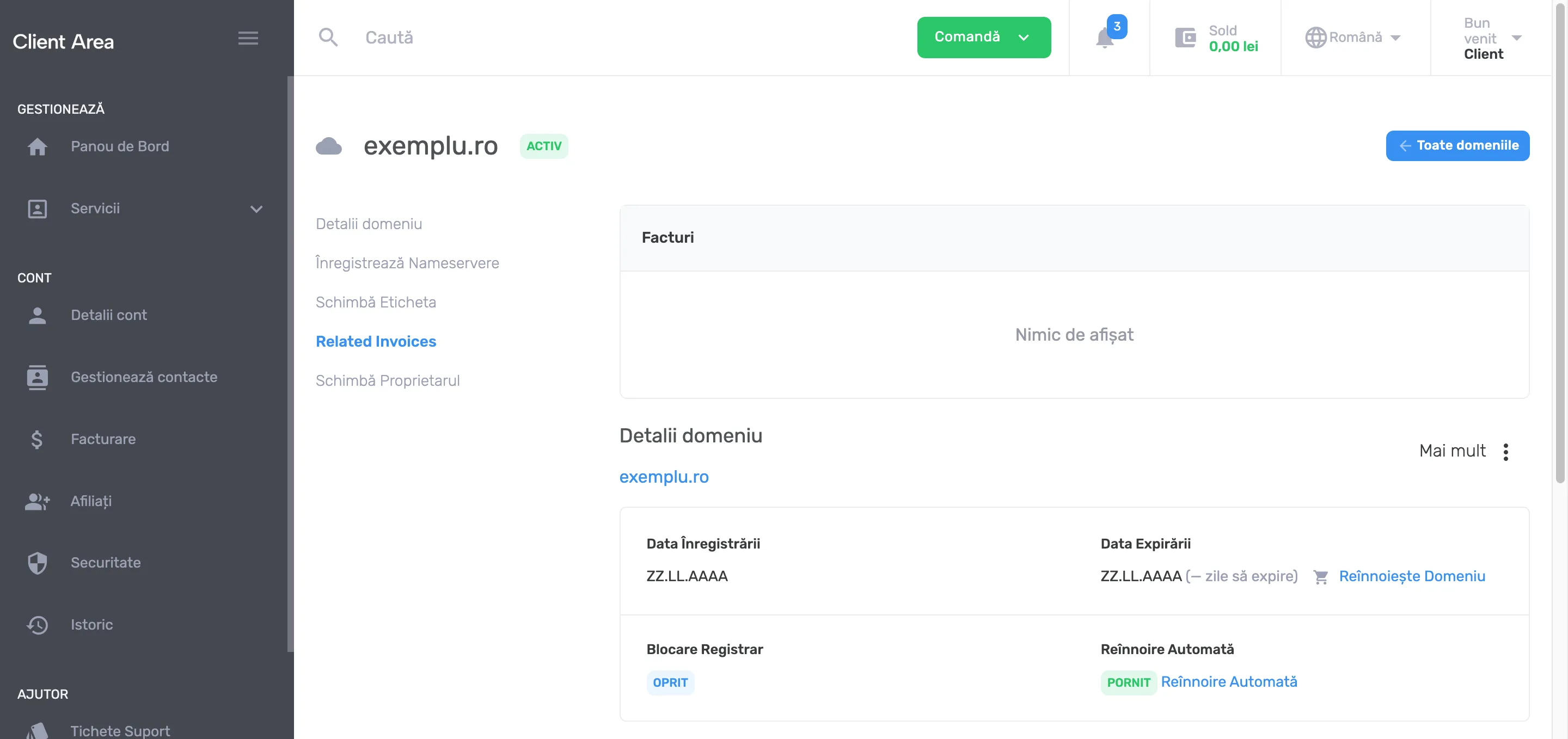The width and height of the screenshot is (1568, 739).
Task: Open Gestionează contacte menu item
Action: [143, 377]
